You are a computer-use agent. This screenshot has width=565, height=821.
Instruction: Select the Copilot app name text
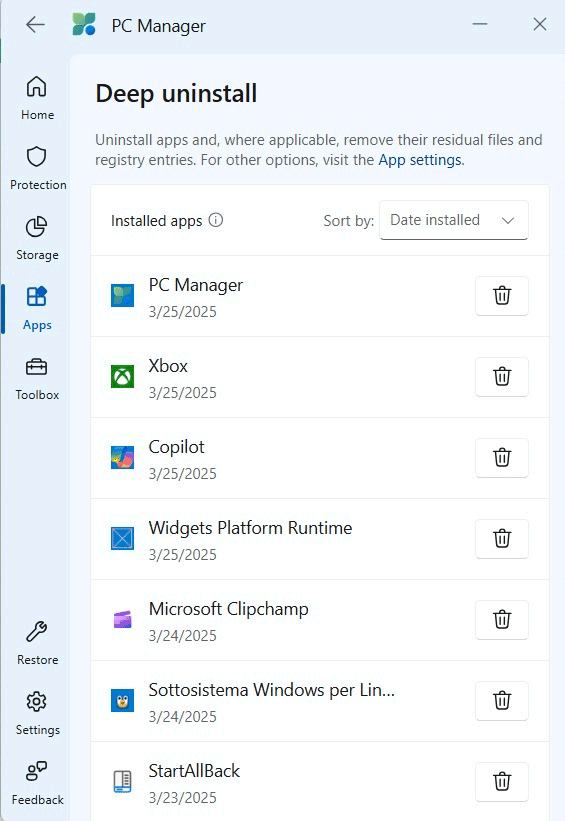[176, 447]
